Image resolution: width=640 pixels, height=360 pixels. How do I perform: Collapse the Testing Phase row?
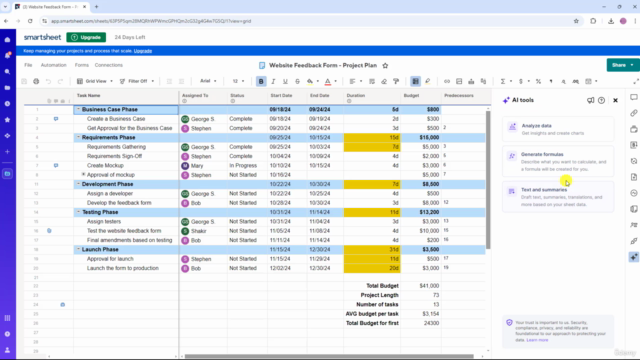pos(78,212)
